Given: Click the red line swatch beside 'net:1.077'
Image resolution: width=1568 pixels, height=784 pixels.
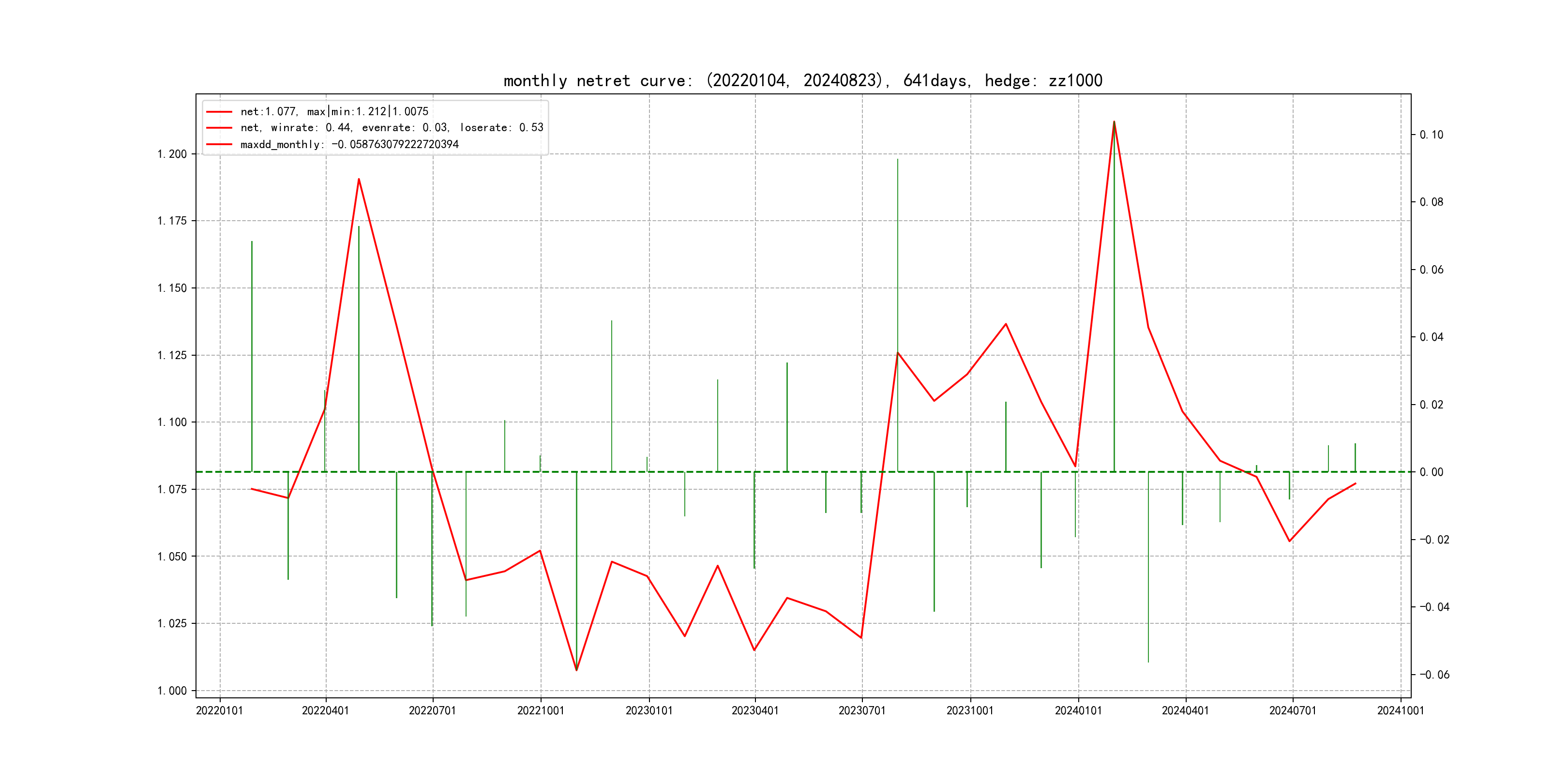Looking at the screenshot, I should pos(219,112).
